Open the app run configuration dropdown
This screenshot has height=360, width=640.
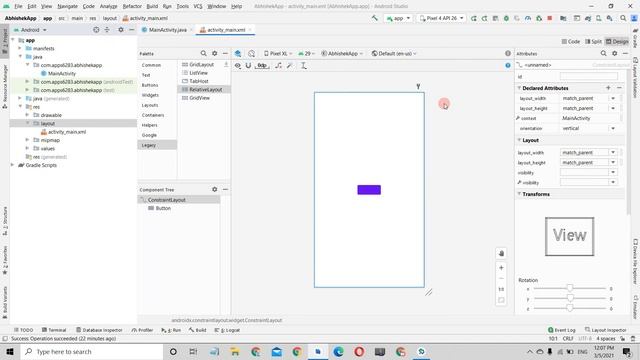398,18
